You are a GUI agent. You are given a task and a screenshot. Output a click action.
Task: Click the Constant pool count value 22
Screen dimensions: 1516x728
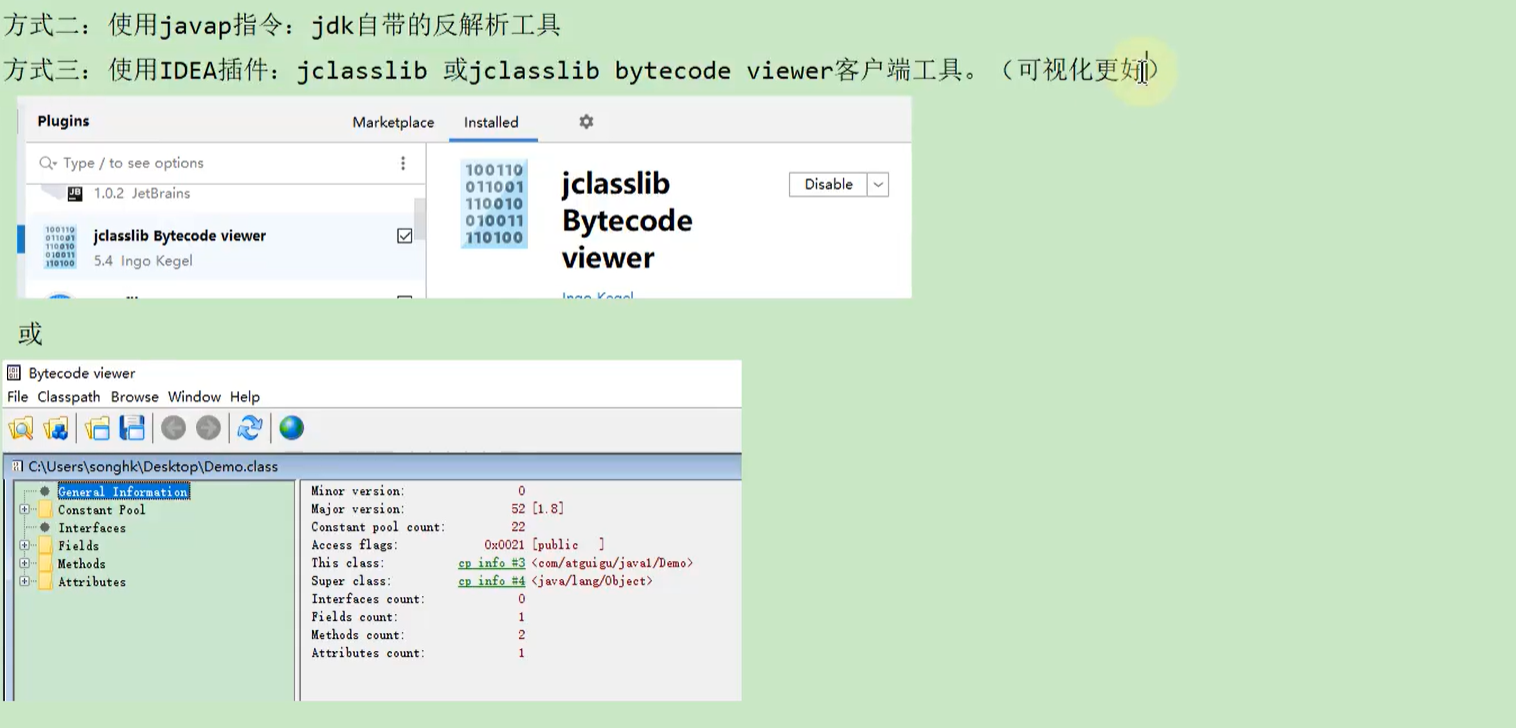[x=518, y=527]
